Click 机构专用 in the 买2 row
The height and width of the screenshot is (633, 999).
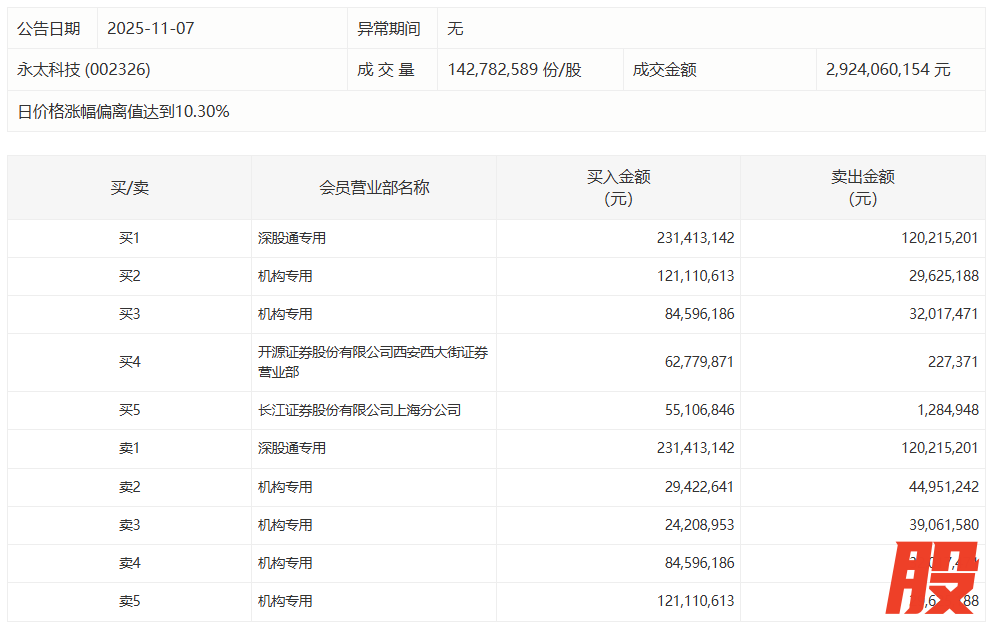click(285, 276)
